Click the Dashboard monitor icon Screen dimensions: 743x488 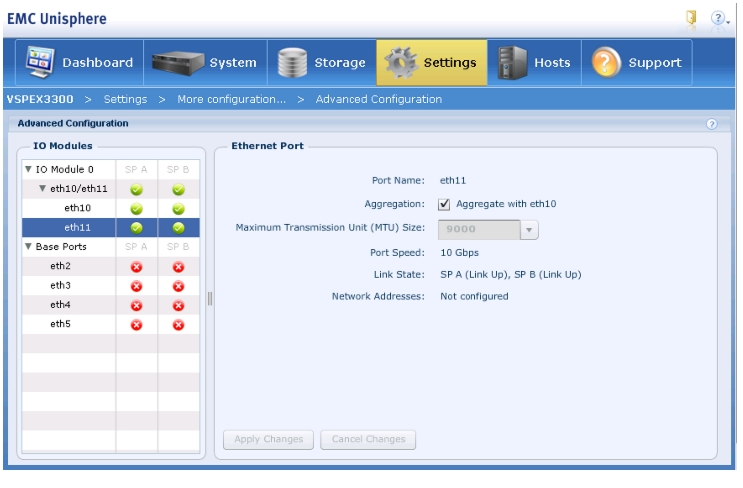click(40, 62)
